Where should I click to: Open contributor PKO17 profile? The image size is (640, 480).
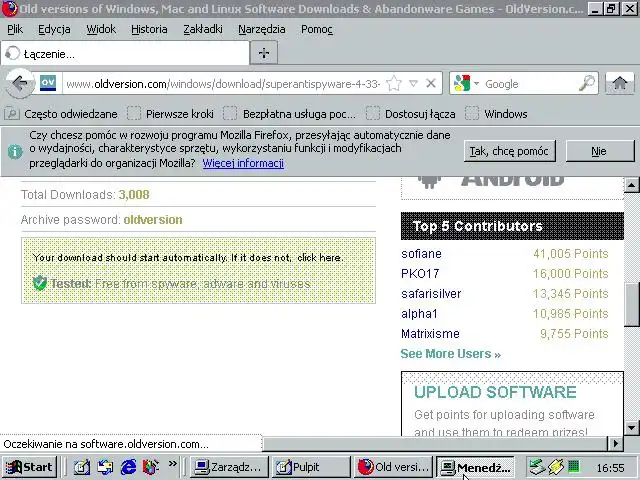pos(420,273)
